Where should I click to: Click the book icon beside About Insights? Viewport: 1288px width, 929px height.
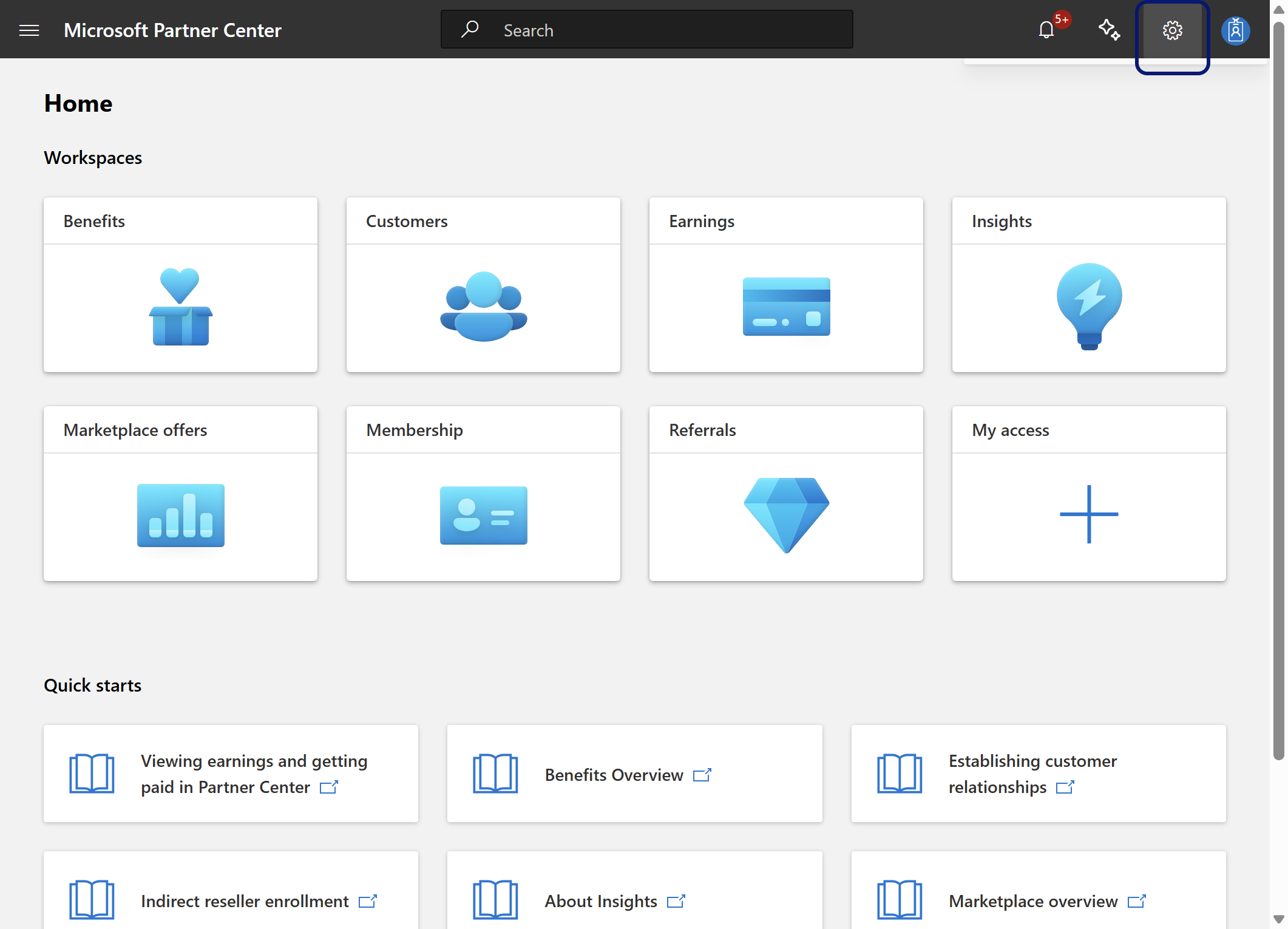[x=495, y=900]
